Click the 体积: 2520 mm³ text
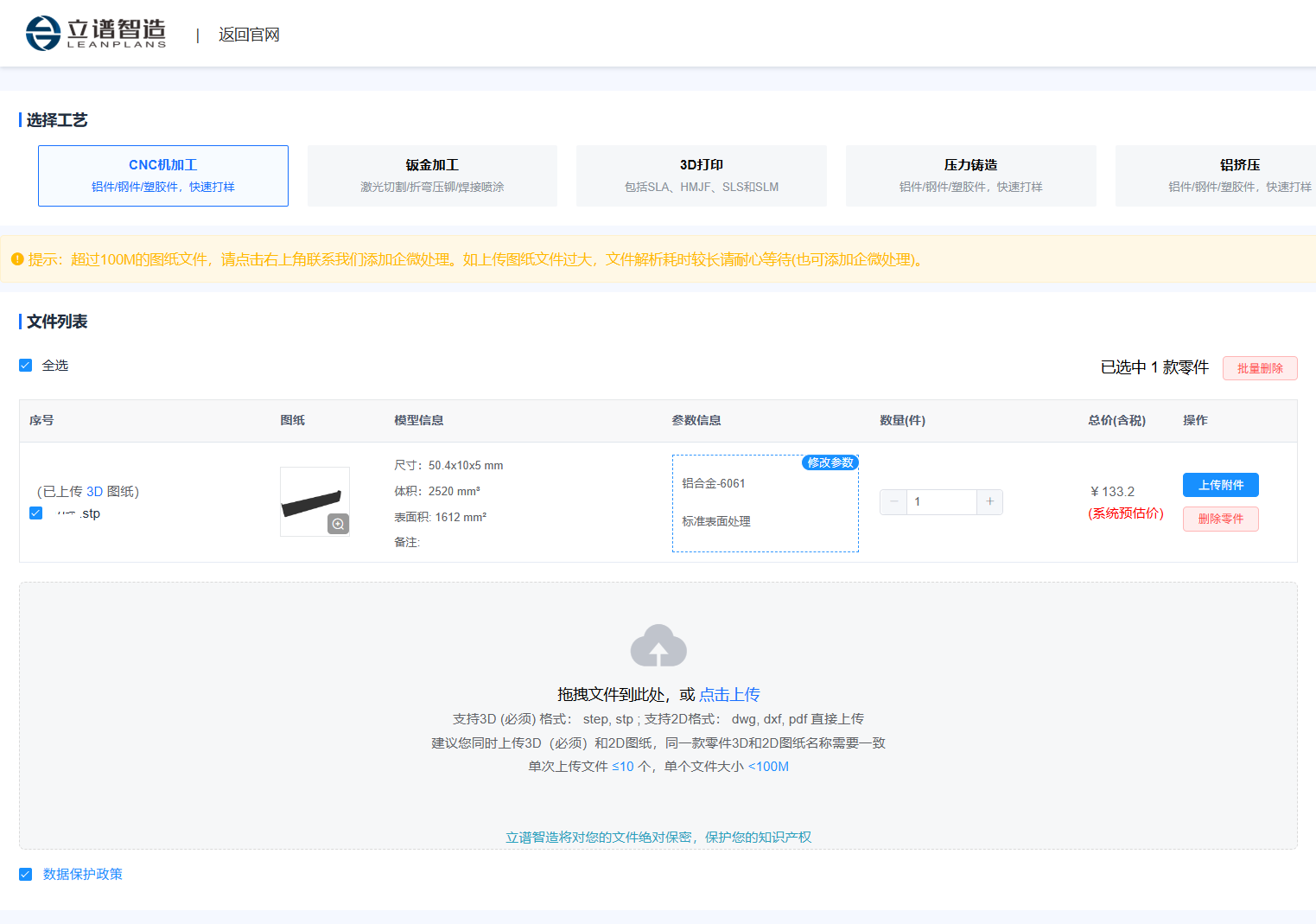Viewport: 1316px width, 924px height. [x=437, y=491]
